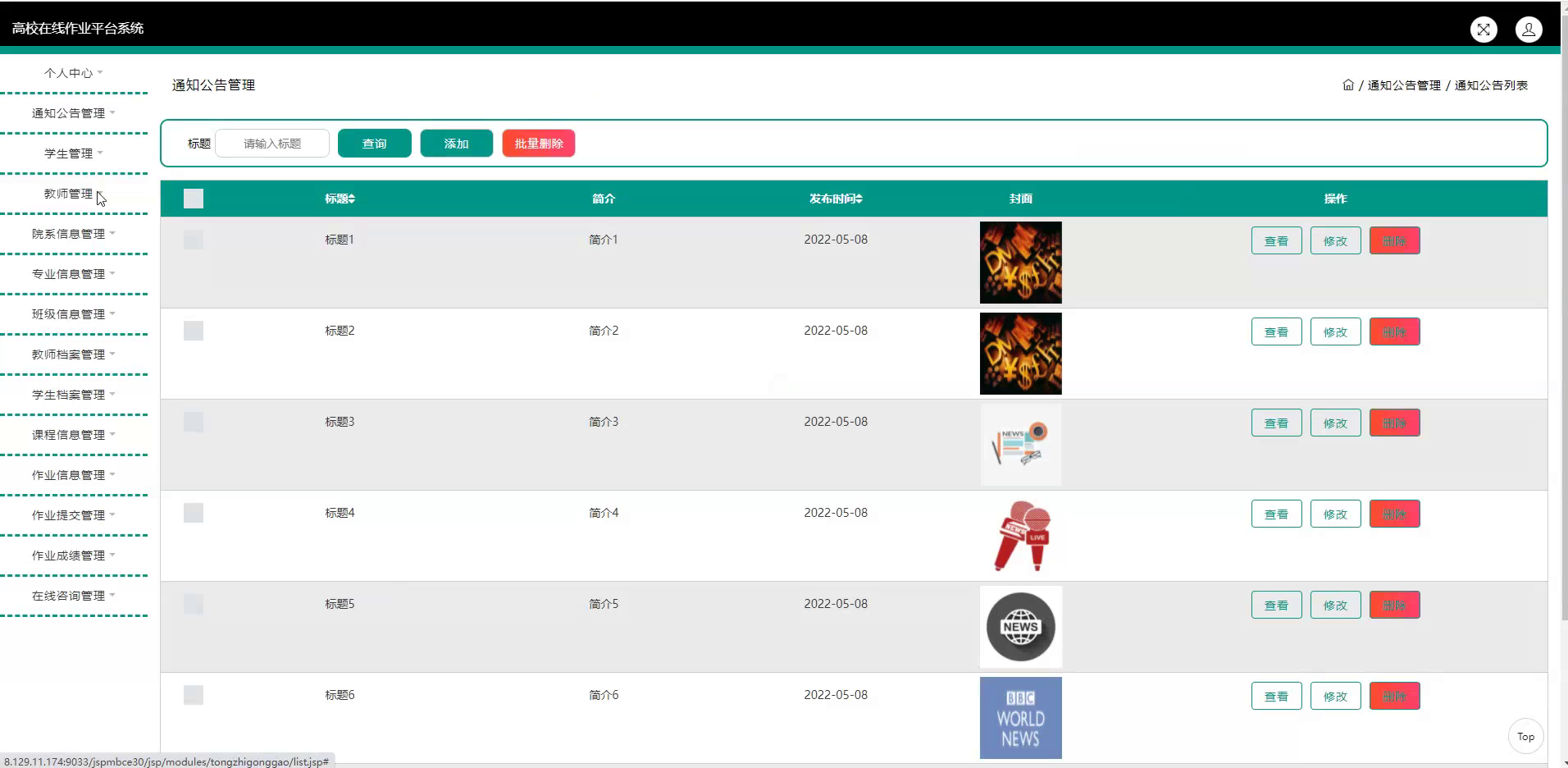Click 修改 for 标题3 row
The height and width of the screenshot is (768, 1568).
click(1336, 423)
